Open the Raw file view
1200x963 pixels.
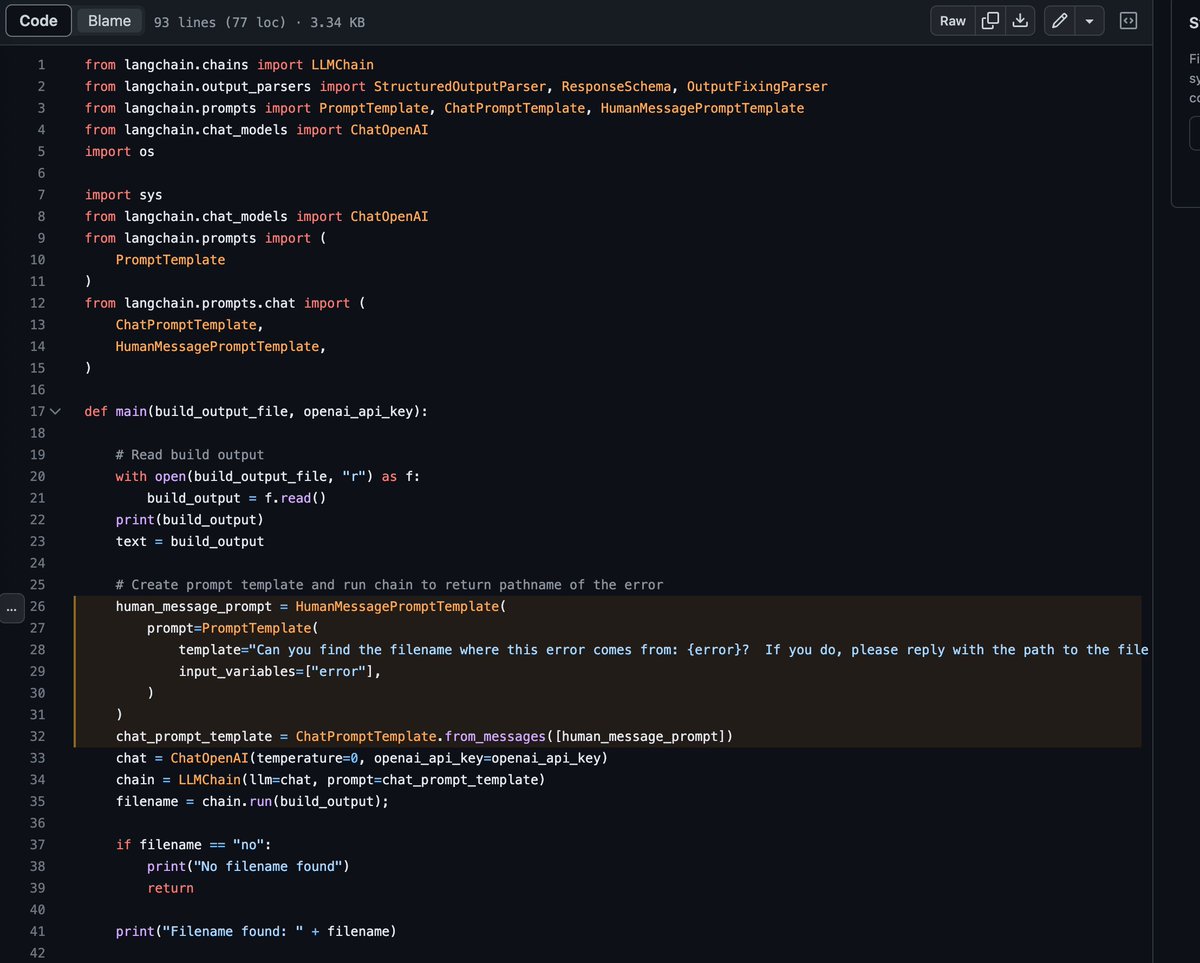click(953, 21)
